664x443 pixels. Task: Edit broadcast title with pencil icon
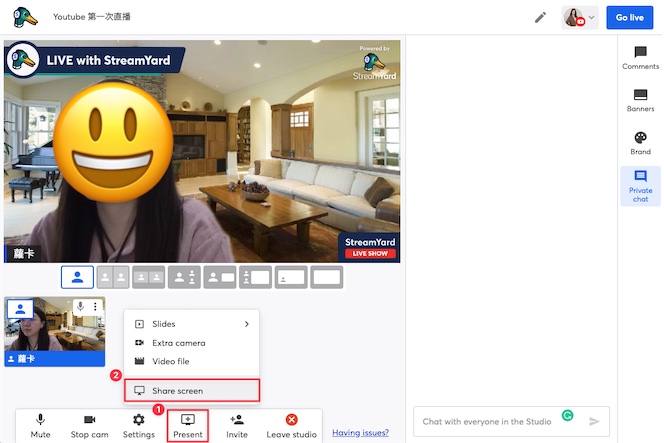click(x=540, y=17)
